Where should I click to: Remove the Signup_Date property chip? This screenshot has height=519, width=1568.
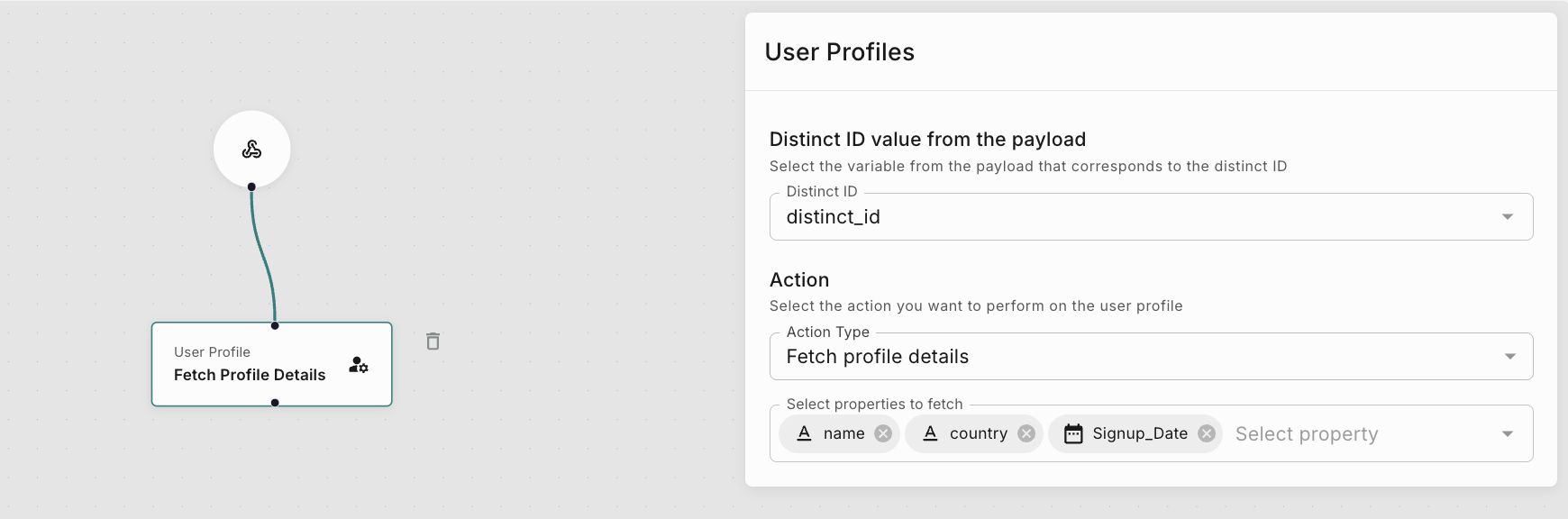click(x=1207, y=433)
